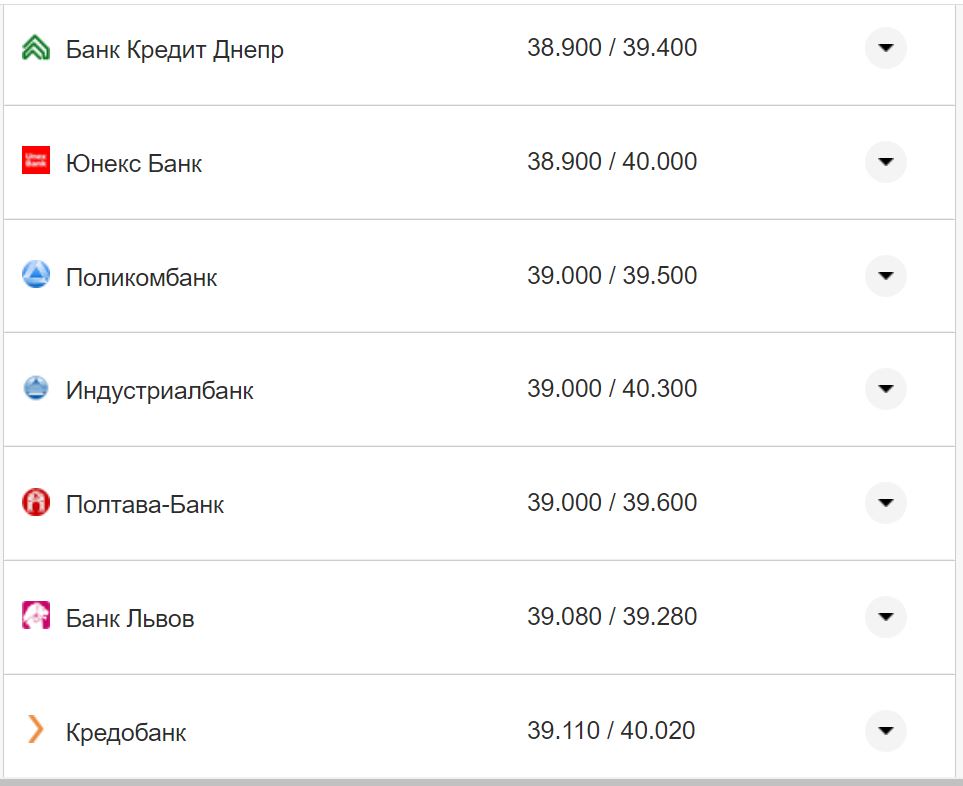Click the red Полтава-Банк logo icon
The height and width of the screenshot is (786, 963).
35,503
